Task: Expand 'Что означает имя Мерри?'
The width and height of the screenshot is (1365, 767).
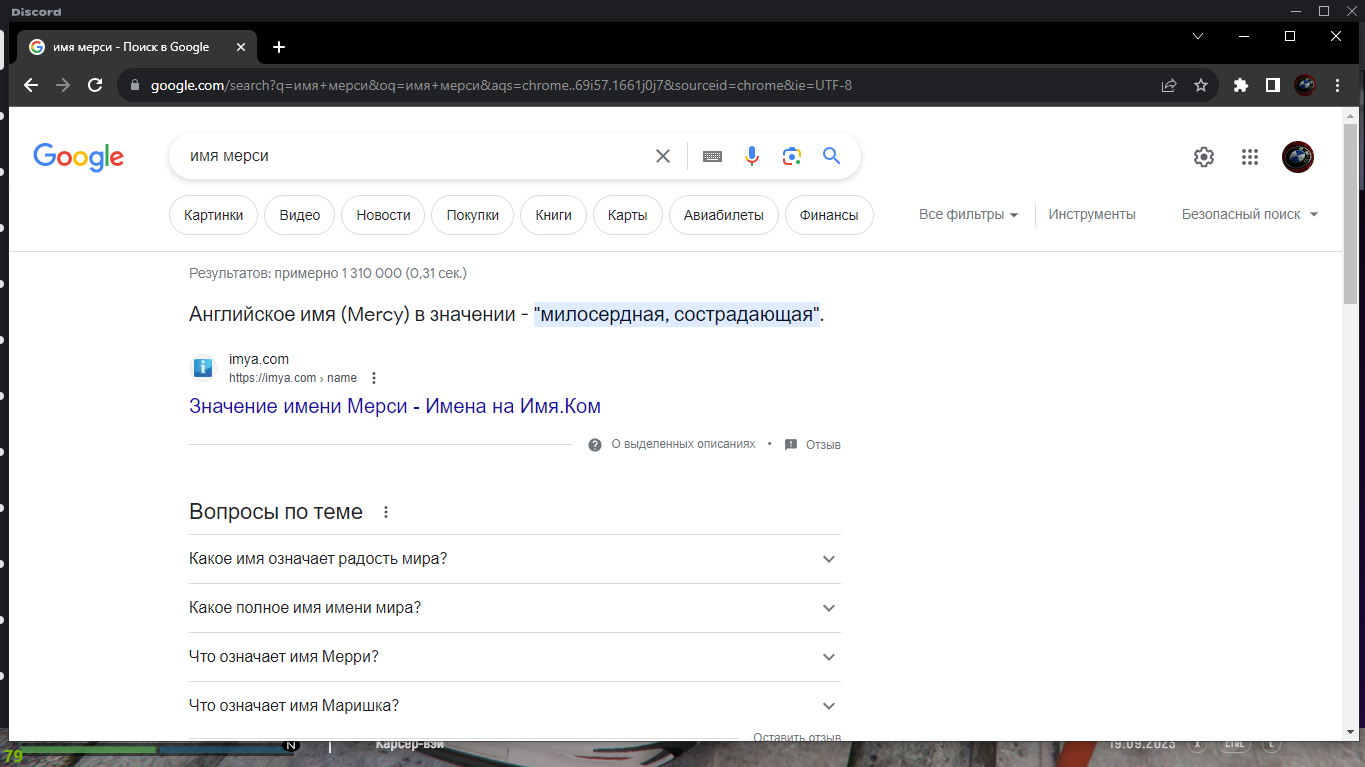Action: click(515, 657)
